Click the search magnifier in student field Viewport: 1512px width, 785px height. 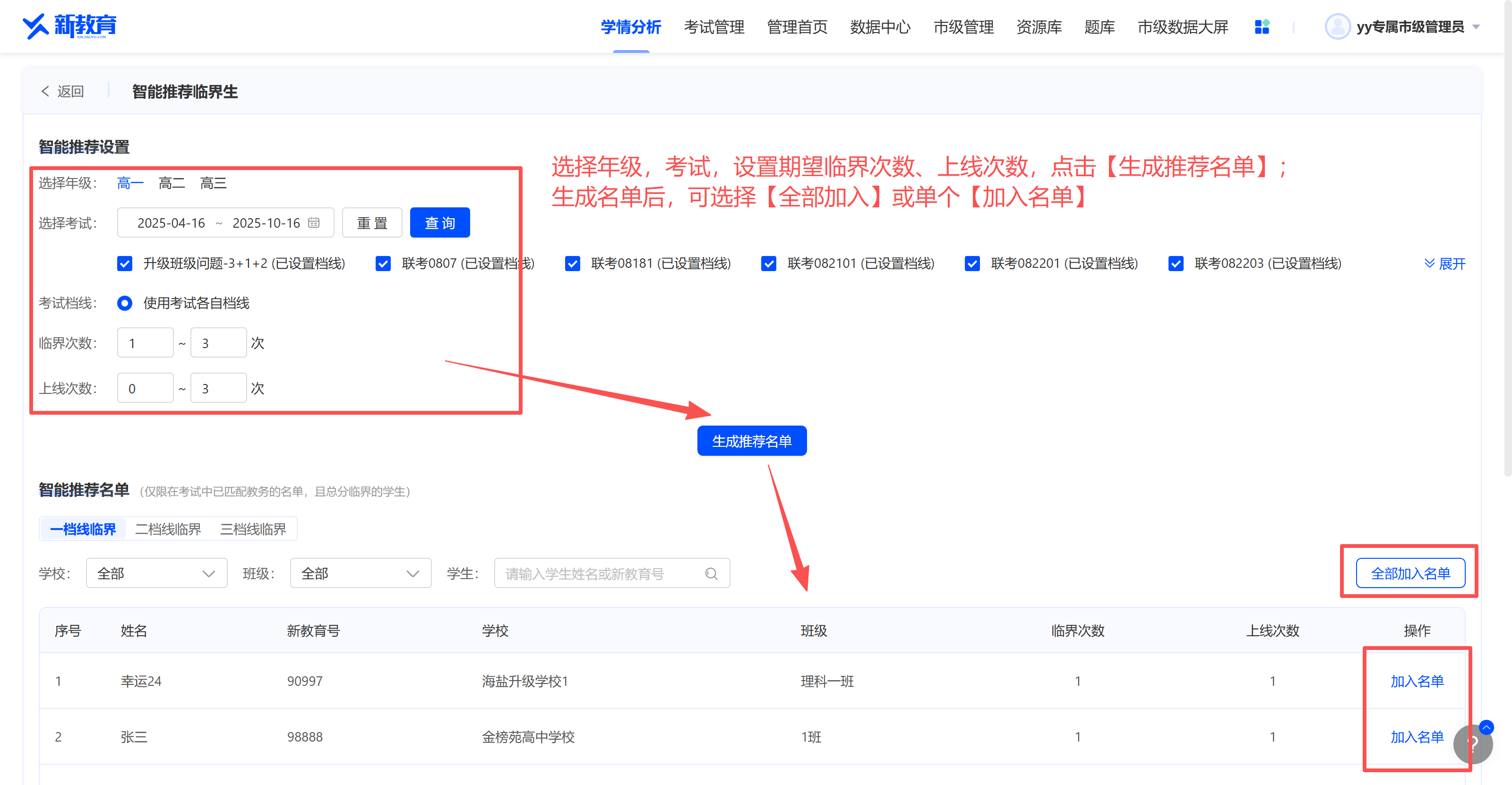click(712, 574)
